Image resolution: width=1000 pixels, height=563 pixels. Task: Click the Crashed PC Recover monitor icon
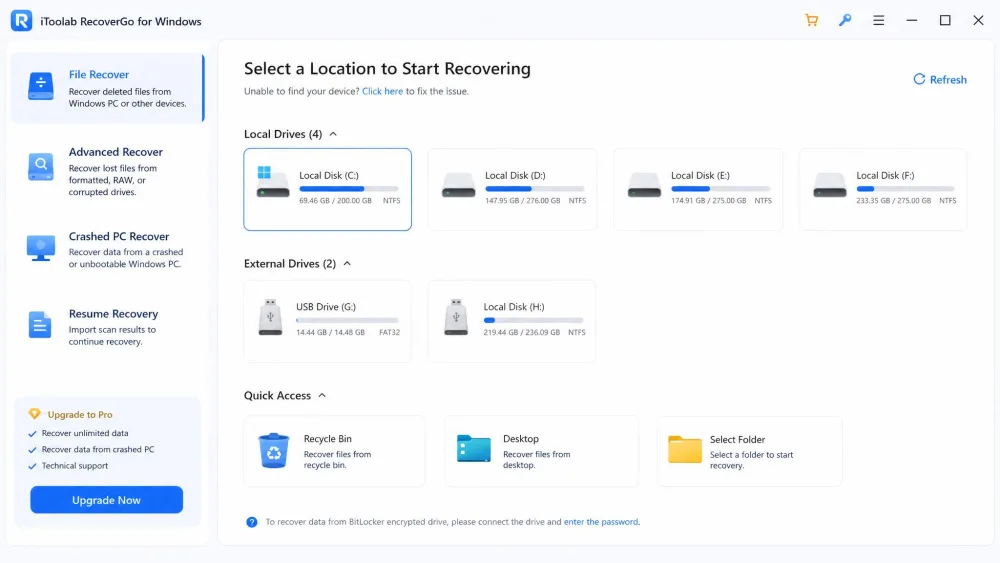pos(41,248)
